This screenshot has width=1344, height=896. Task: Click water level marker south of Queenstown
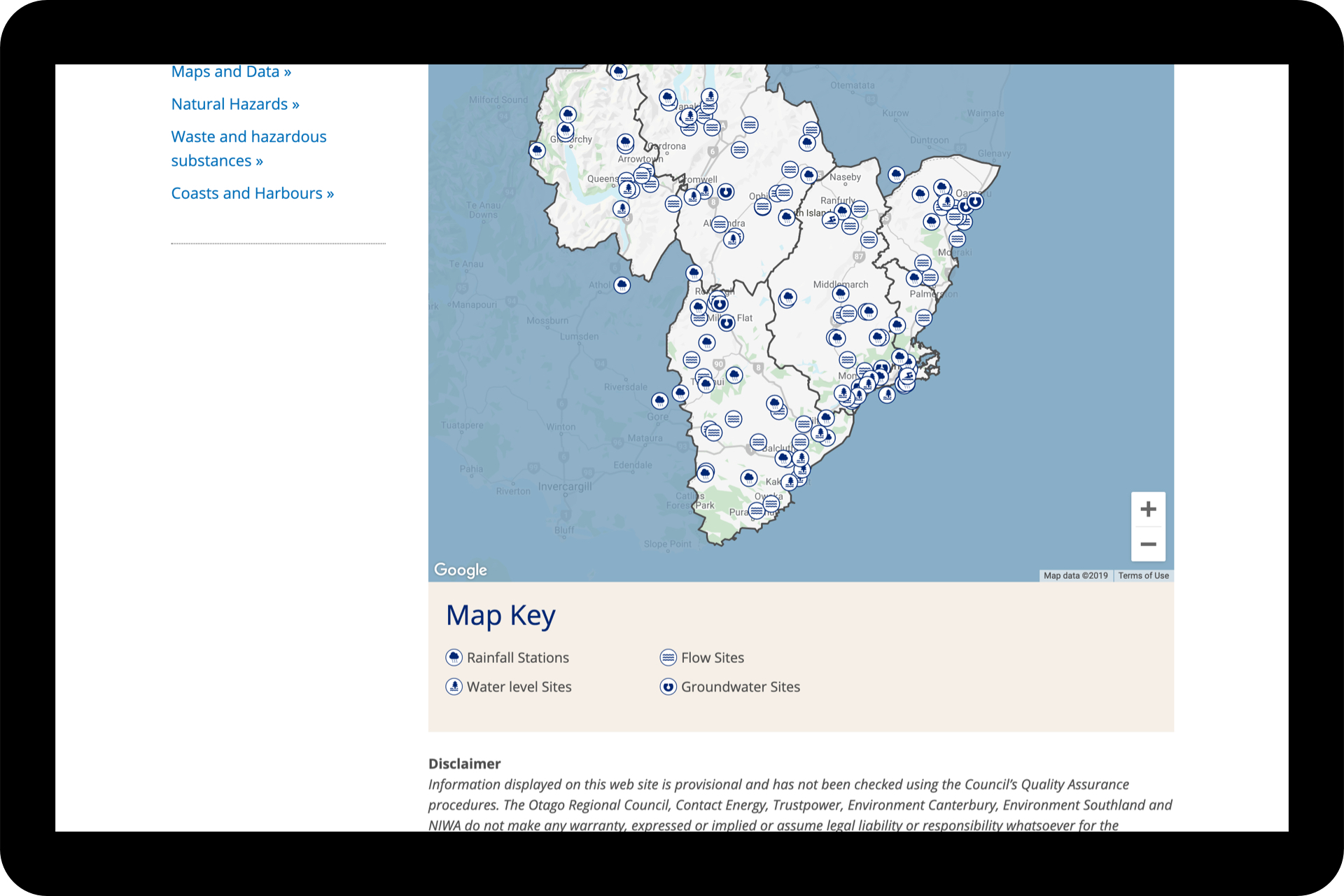621,209
